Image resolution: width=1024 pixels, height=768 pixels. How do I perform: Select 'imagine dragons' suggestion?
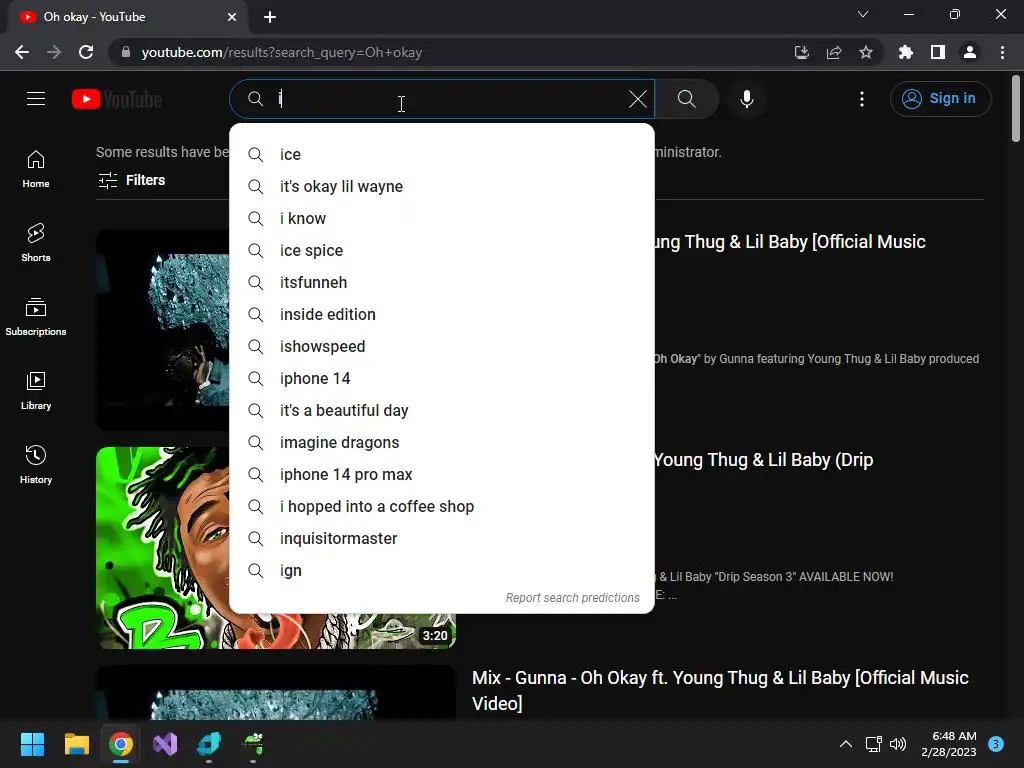(442, 443)
